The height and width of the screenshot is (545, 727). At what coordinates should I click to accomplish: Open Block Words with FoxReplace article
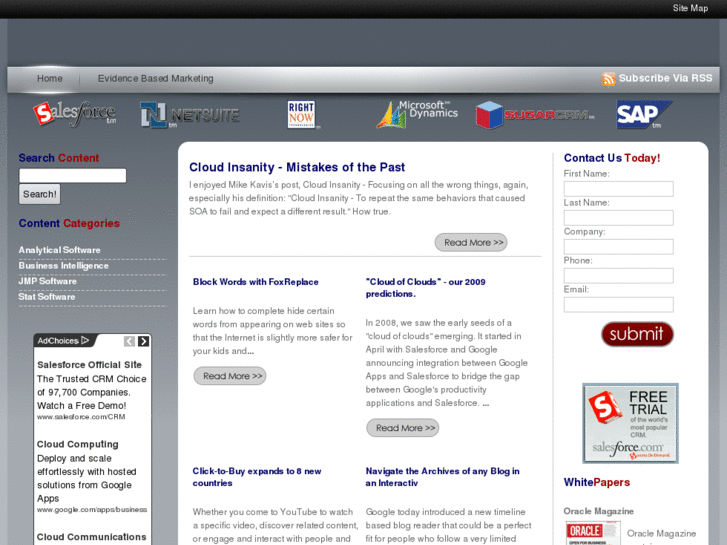pyautogui.click(x=255, y=282)
